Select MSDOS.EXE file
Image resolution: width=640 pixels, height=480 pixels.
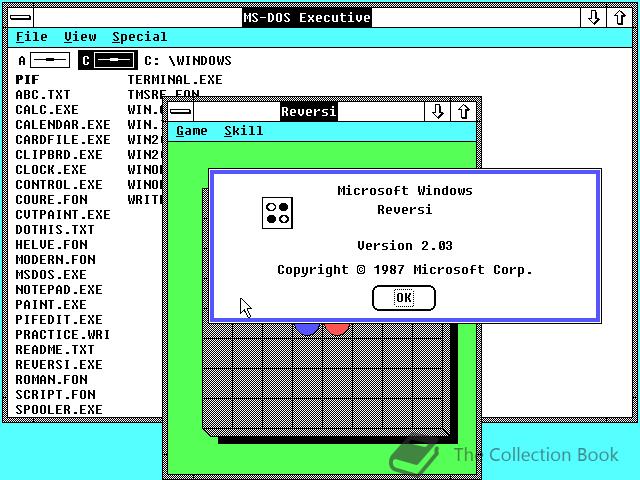(x=51, y=275)
